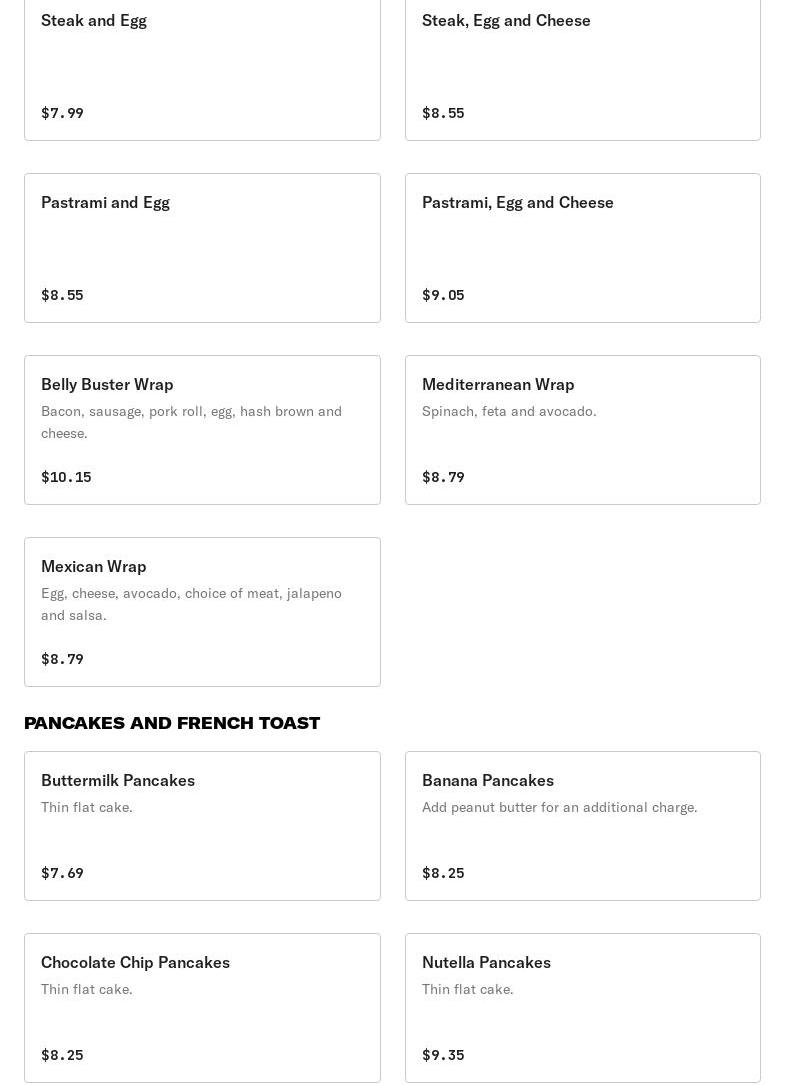Click the $9.05 Pastrami, Egg and Cheese price

tap(443, 295)
